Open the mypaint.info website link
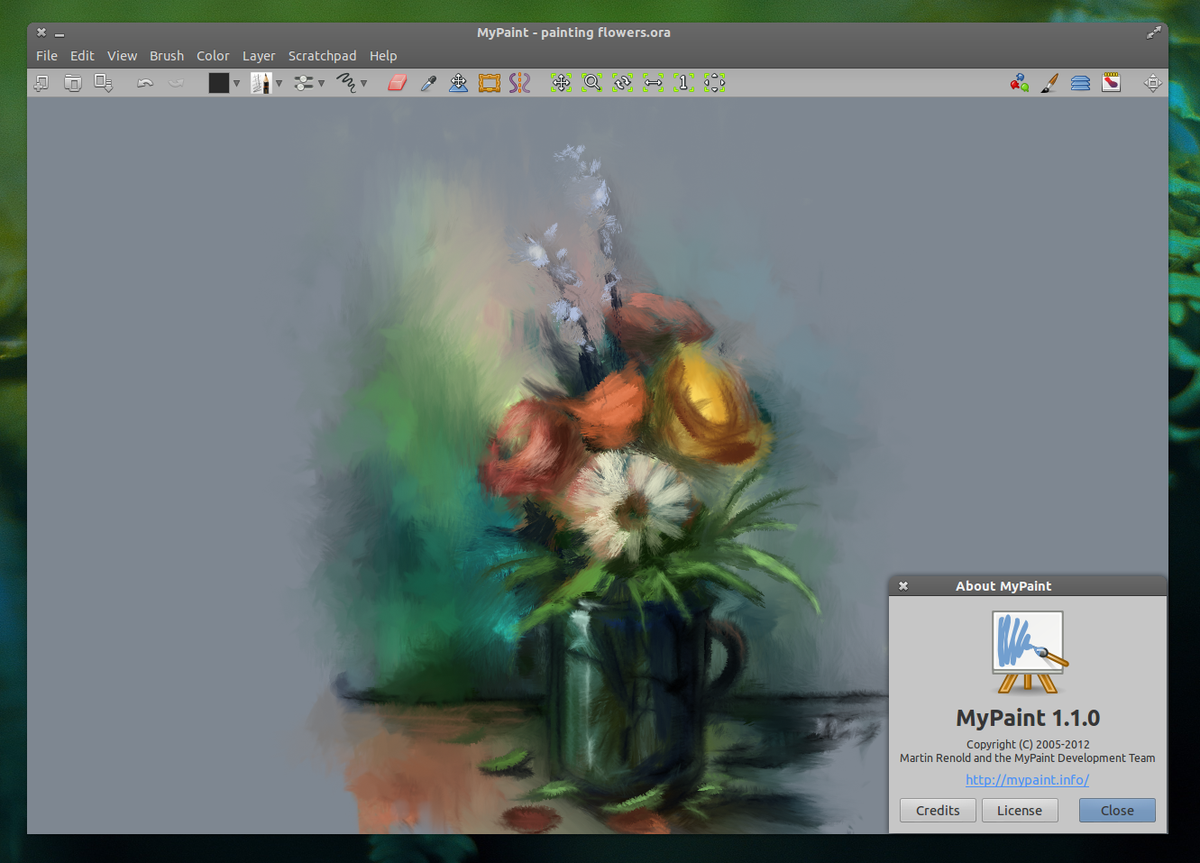This screenshot has height=863, width=1200. click(x=1027, y=780)
